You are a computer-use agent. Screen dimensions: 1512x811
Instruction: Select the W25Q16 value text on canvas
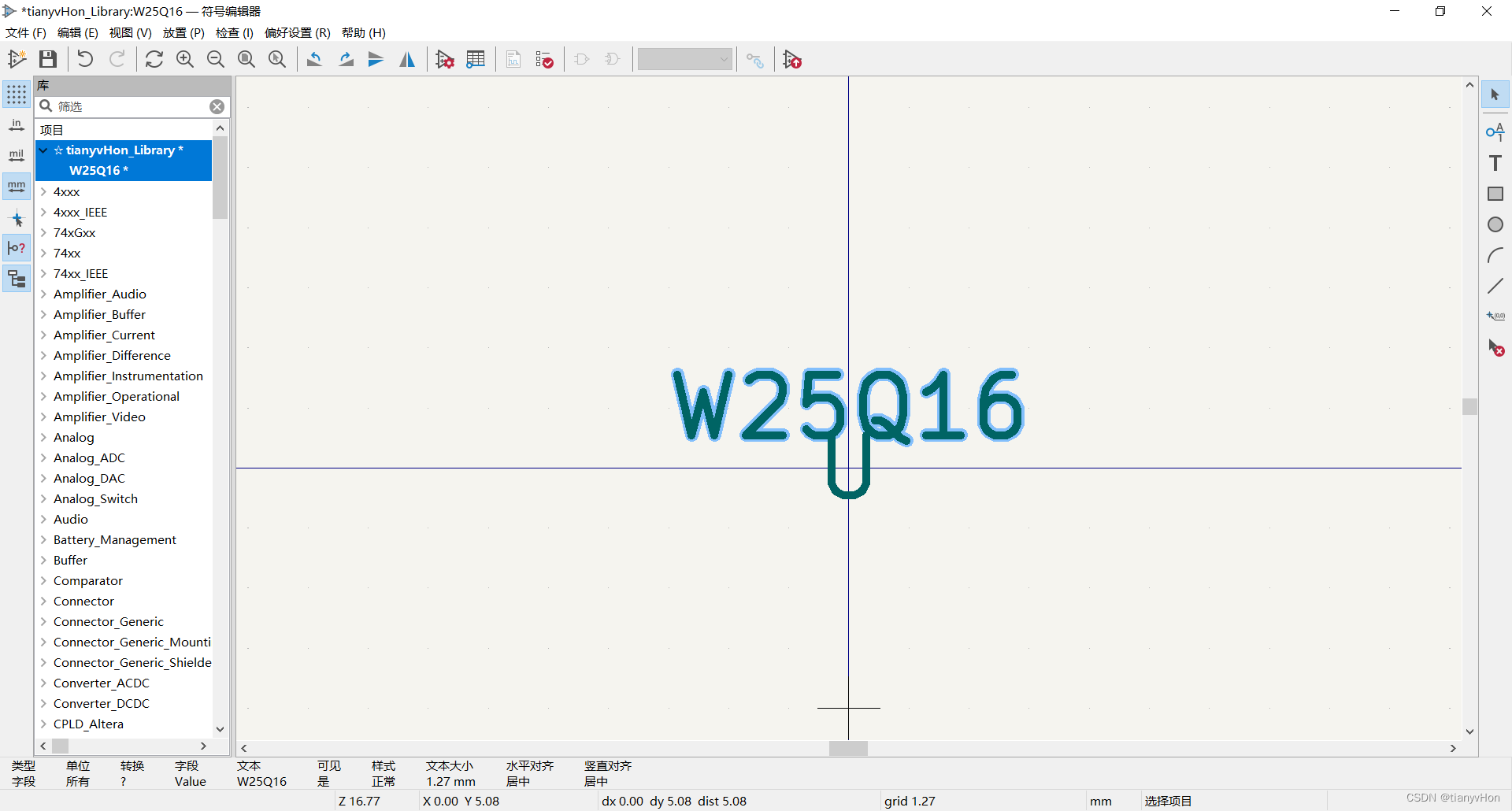point(847,405)
